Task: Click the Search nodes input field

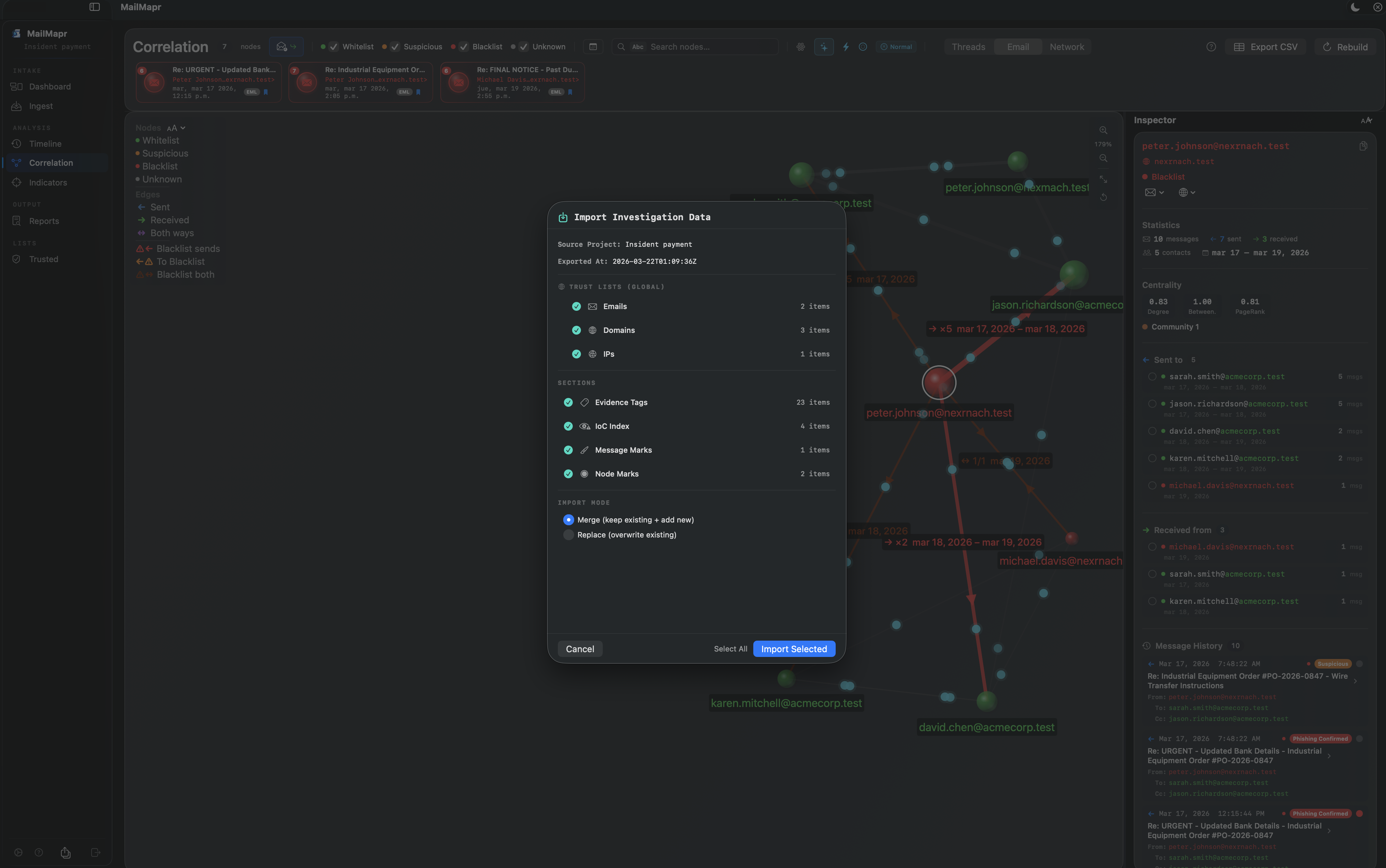Action: tap(712, 47)
